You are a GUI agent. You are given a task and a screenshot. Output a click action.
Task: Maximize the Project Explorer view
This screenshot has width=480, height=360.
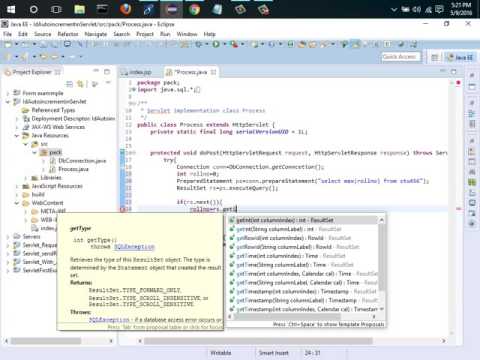pyautogui.click(x=107, y=72)
